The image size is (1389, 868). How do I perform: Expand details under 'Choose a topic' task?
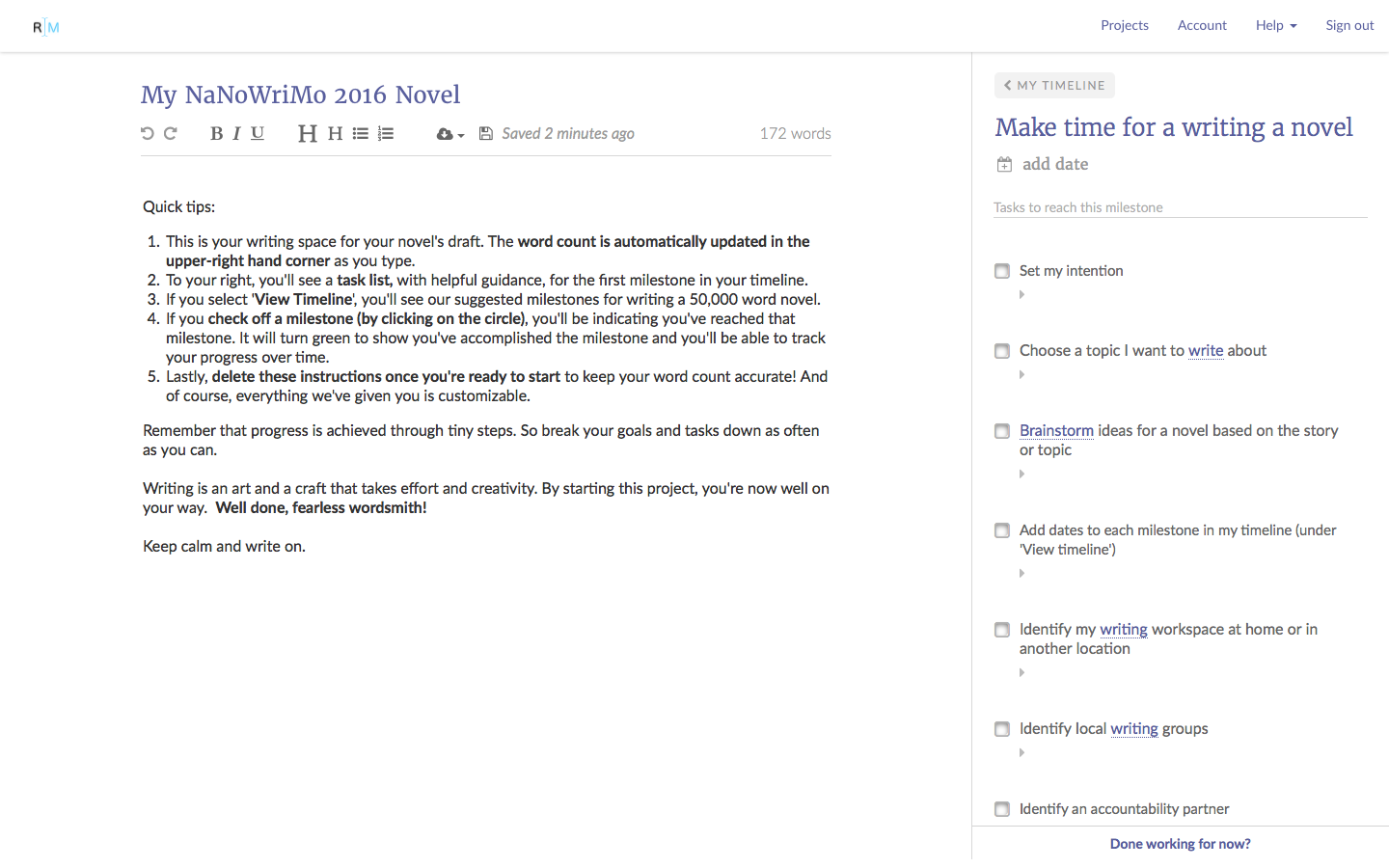(1021, 375)
